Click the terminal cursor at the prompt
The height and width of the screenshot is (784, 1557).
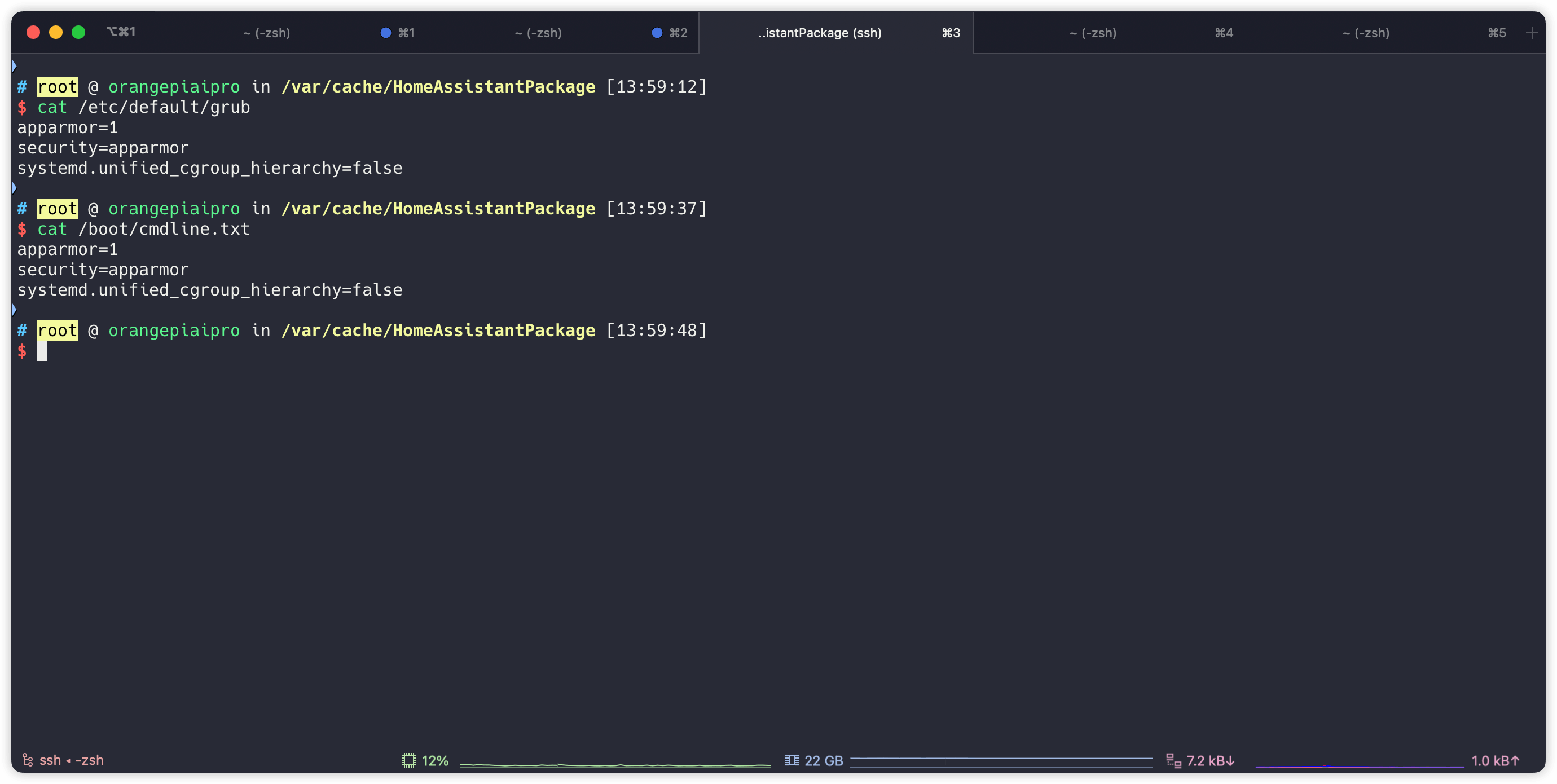tap(42, 351)
